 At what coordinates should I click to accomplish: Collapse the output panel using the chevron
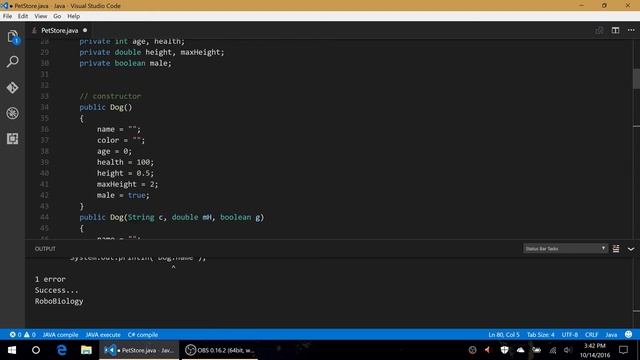pyautogui.click(x=631, y=249)
